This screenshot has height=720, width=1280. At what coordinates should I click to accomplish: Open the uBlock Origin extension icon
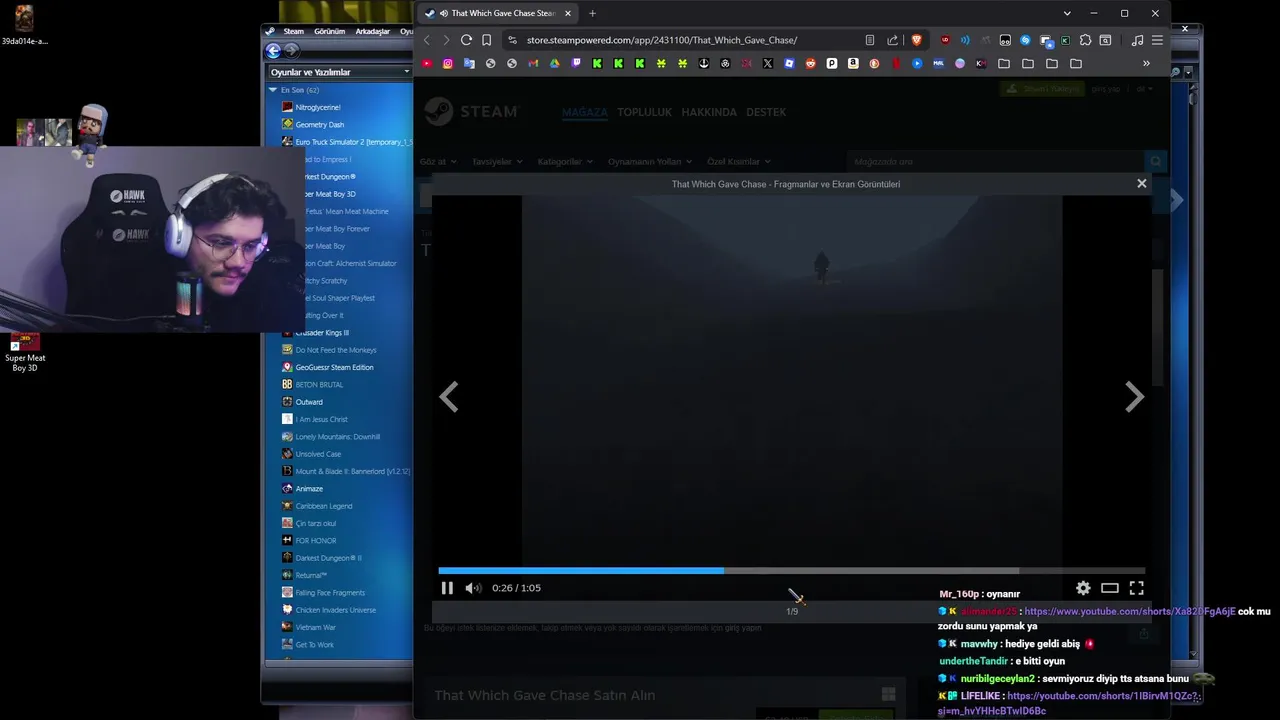coord(945,40)
